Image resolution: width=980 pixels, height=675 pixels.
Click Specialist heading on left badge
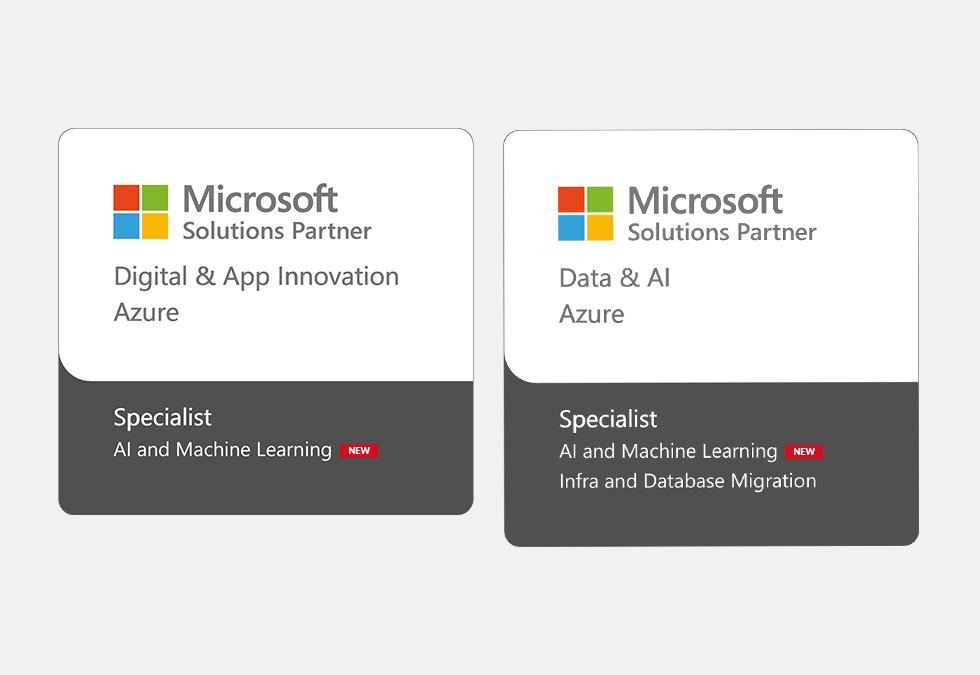(162, 418)
